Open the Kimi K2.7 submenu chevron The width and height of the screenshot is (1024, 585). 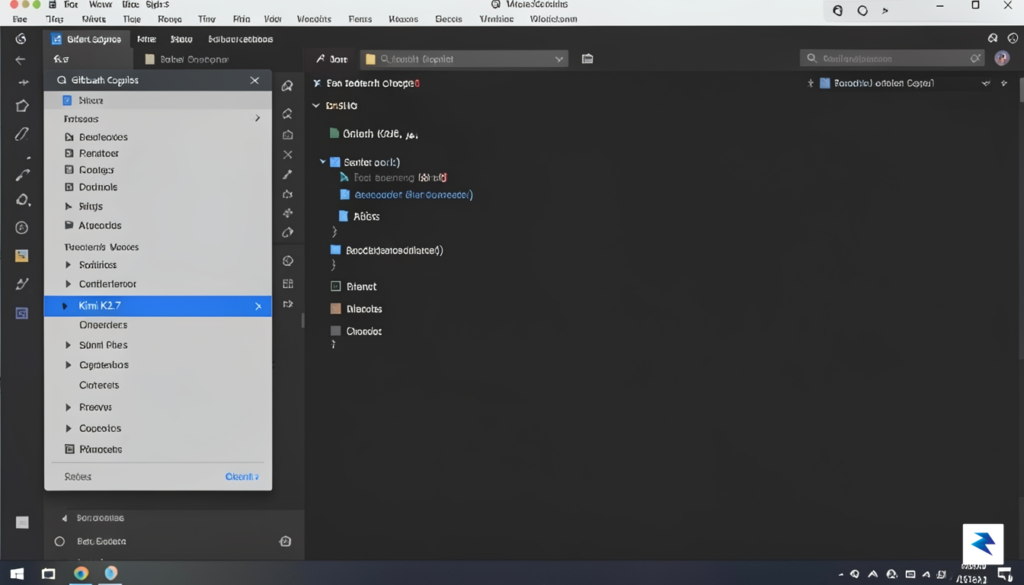tap(258, 306)
